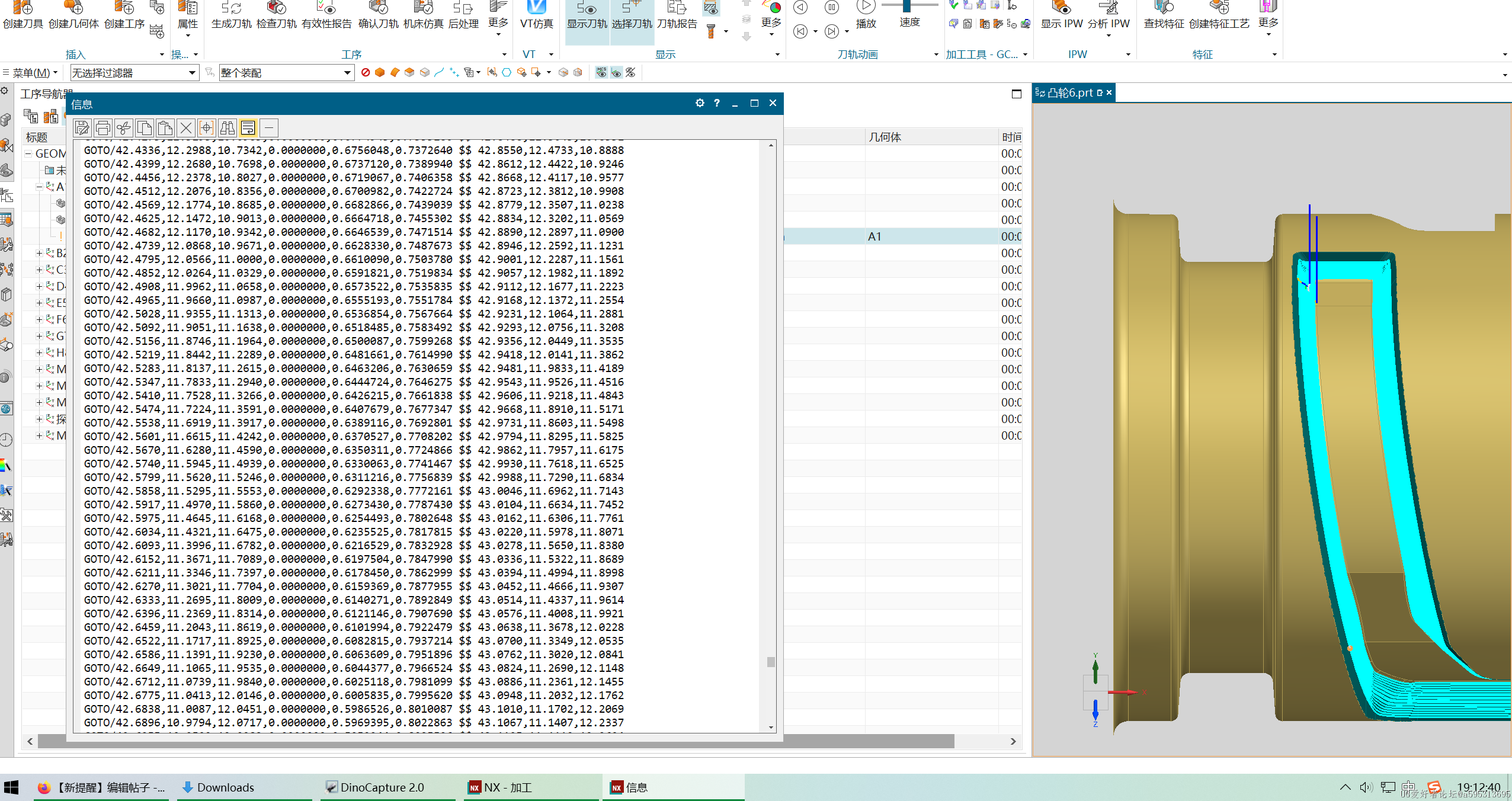Open the 刀轨动画 group menu
Screen dimensions: 1512x801
click(936, 55)
